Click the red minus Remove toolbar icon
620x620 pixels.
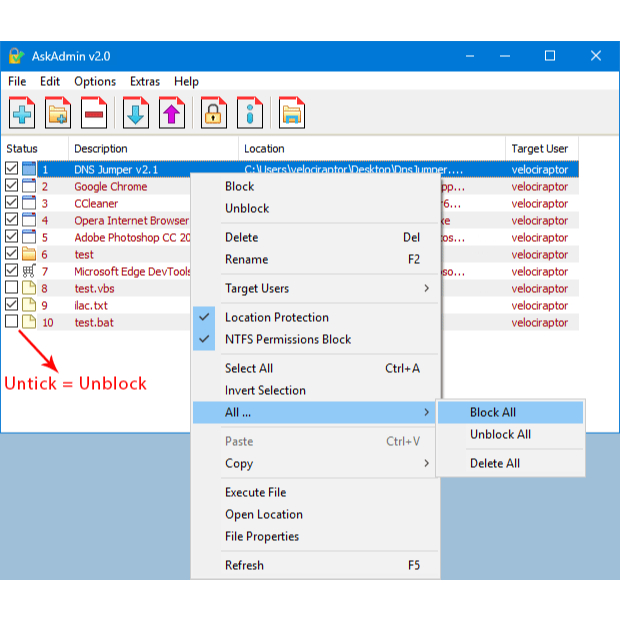94,113
